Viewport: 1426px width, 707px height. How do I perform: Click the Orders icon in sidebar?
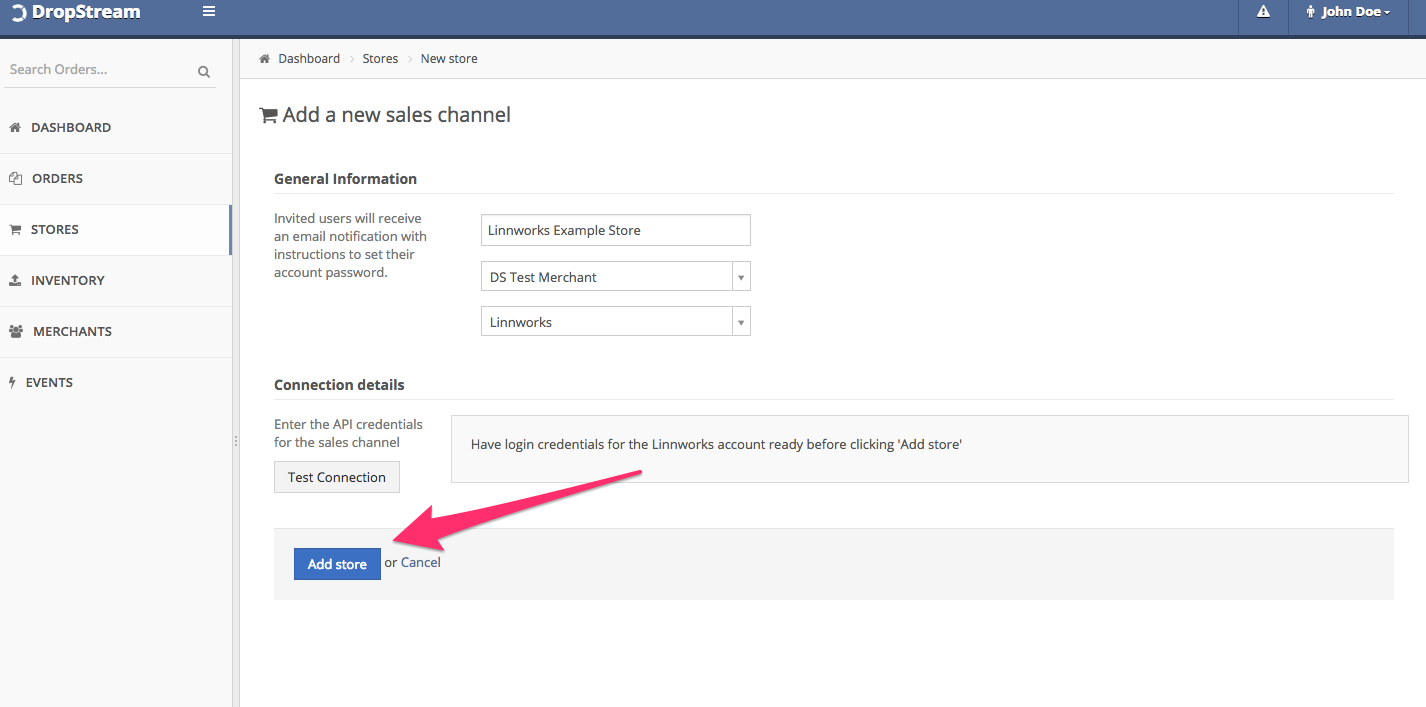(15, 179)
